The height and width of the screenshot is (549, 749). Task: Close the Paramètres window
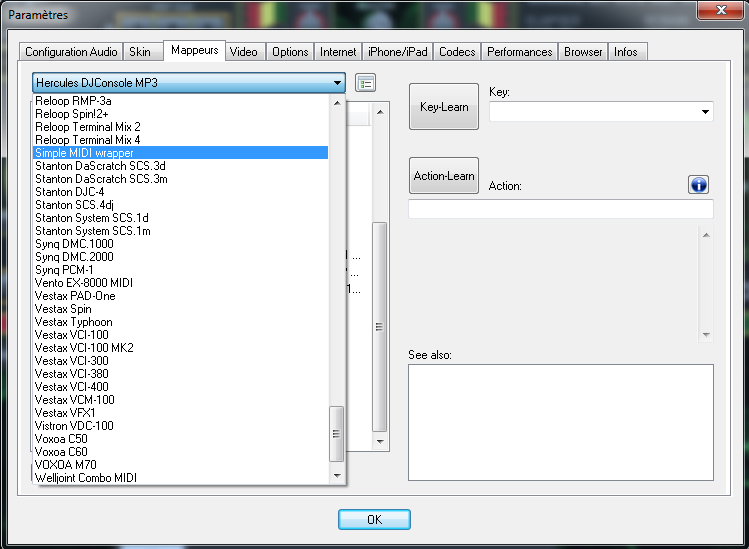(721, 10)
